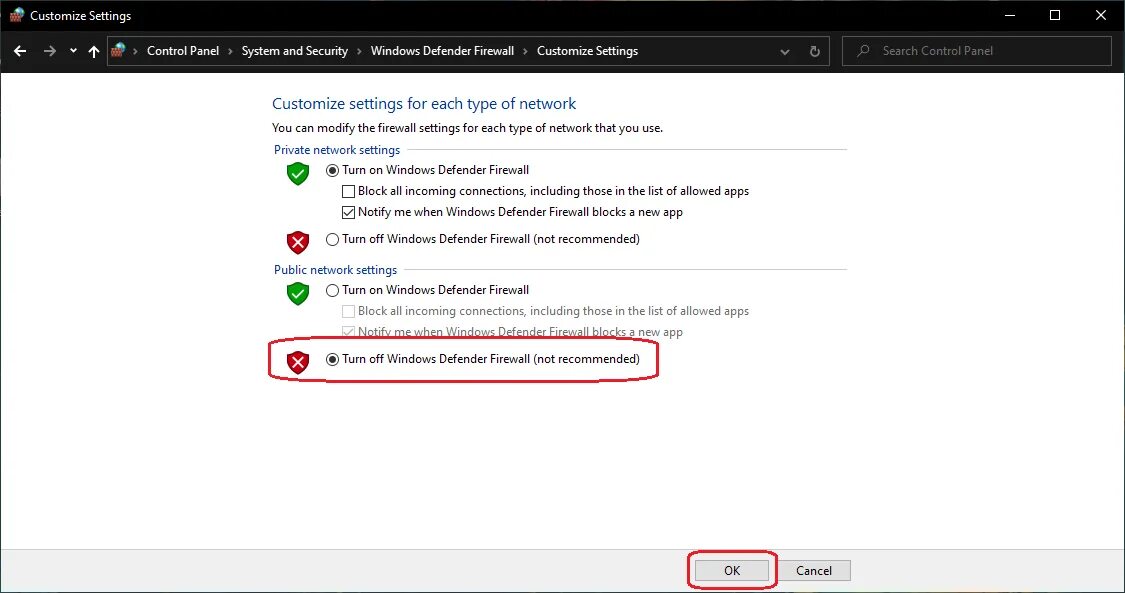Image resolution: width=1125 pixels, height=593 pixels.
Task: Click the search magnifier icon
Action: 863,51
